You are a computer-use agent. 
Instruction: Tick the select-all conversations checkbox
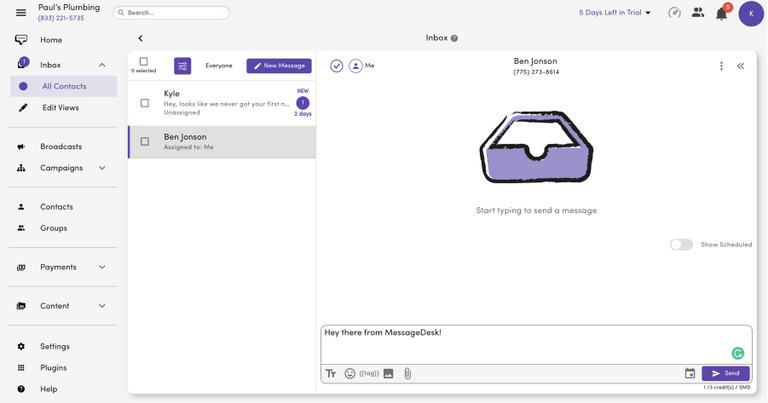(x=144, y=61)
